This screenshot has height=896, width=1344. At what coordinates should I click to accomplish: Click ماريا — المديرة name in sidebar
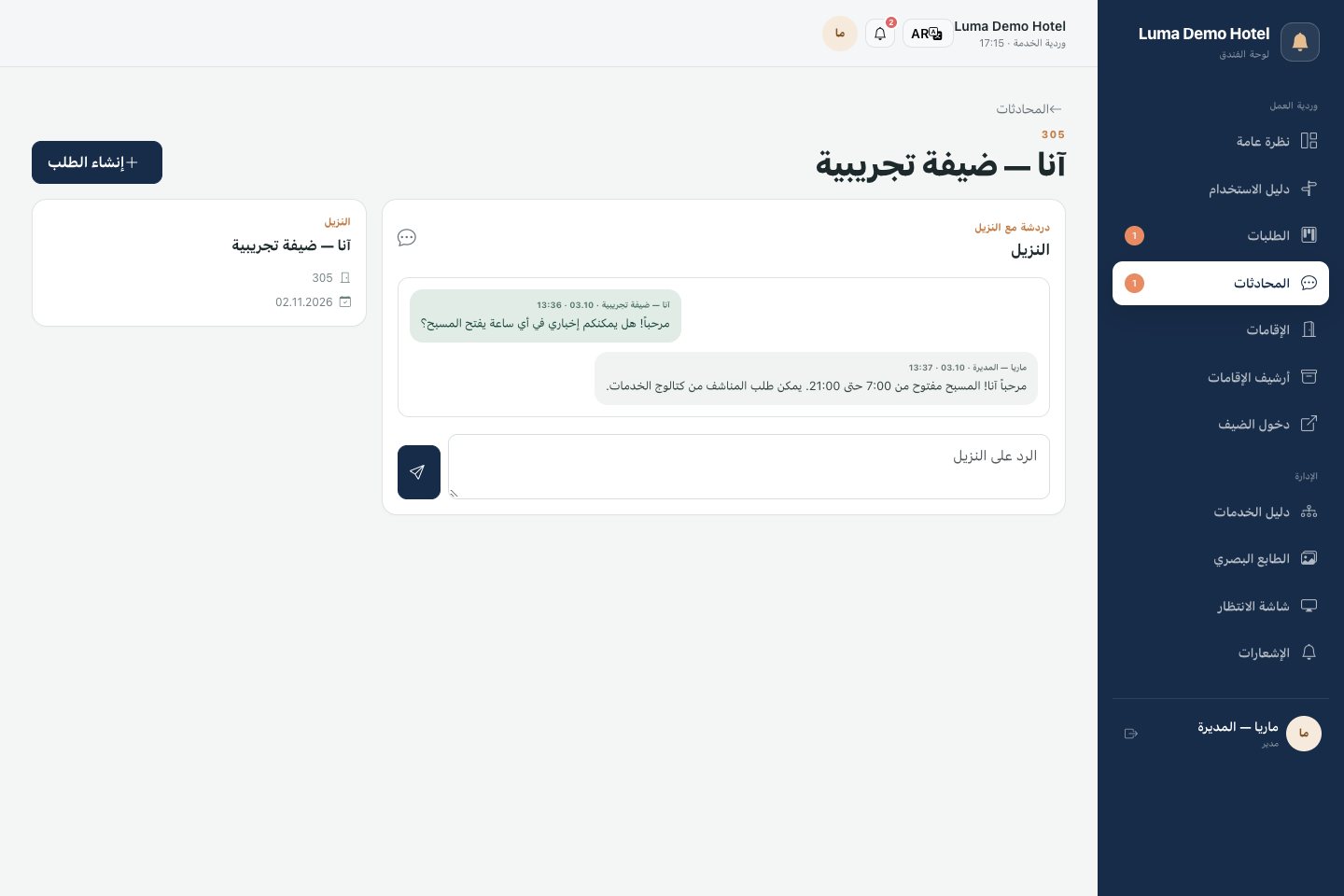(1239, 727)
